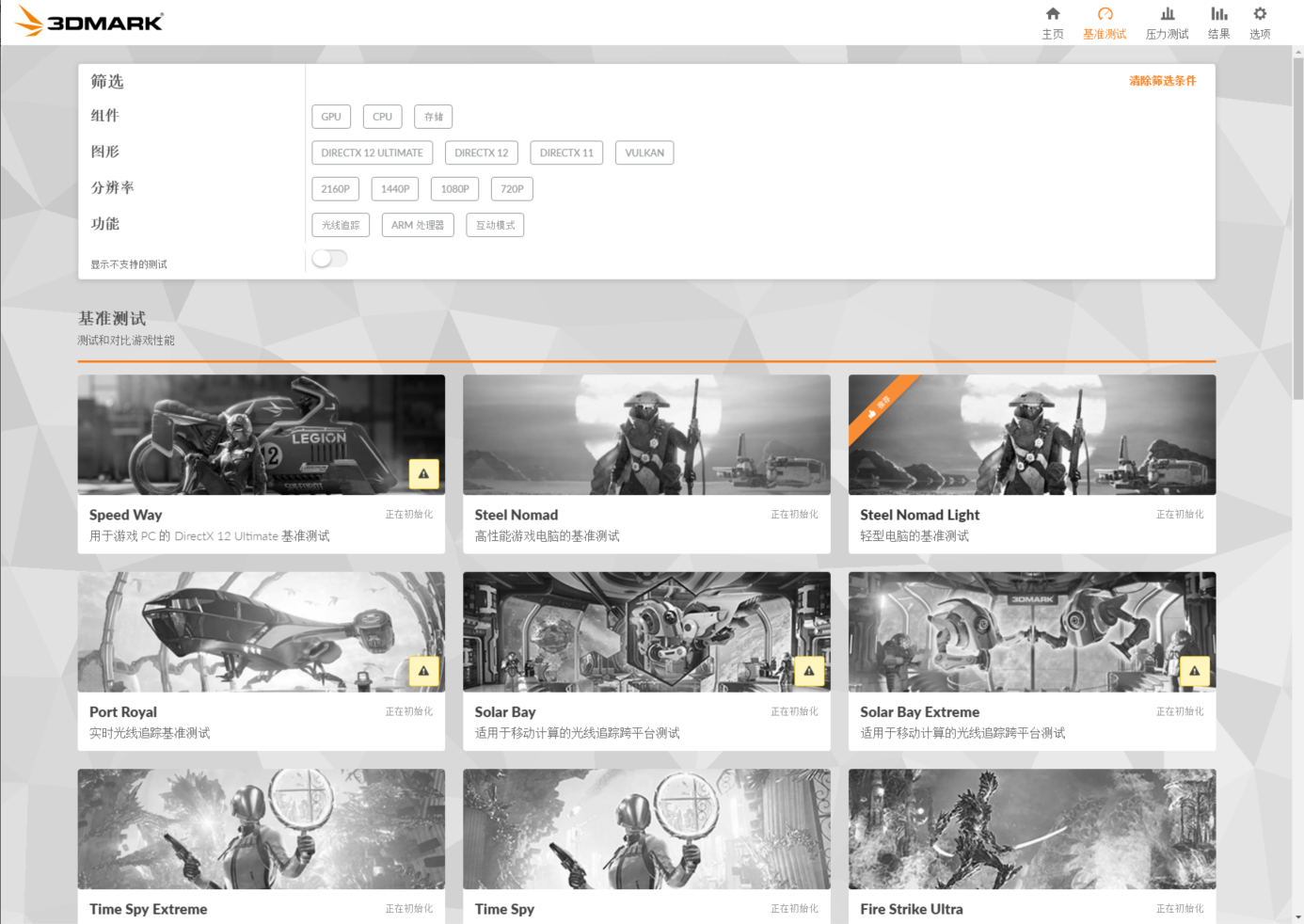The width and height of the screenshot is (1304, 924).
Task: Toggle the show unsupported tests switch
Action: pos(329,258)
